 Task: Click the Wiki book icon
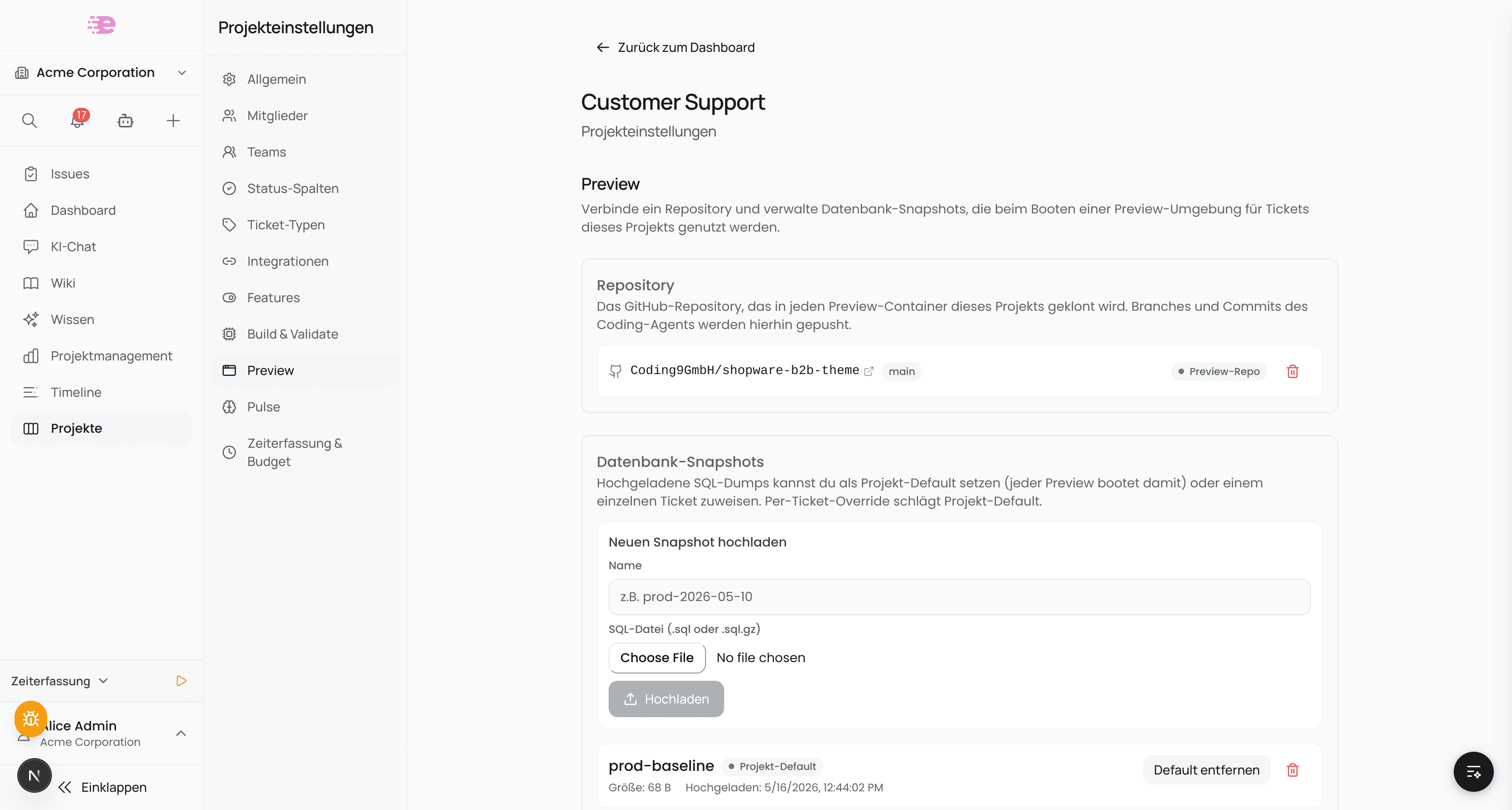(31, 283)
